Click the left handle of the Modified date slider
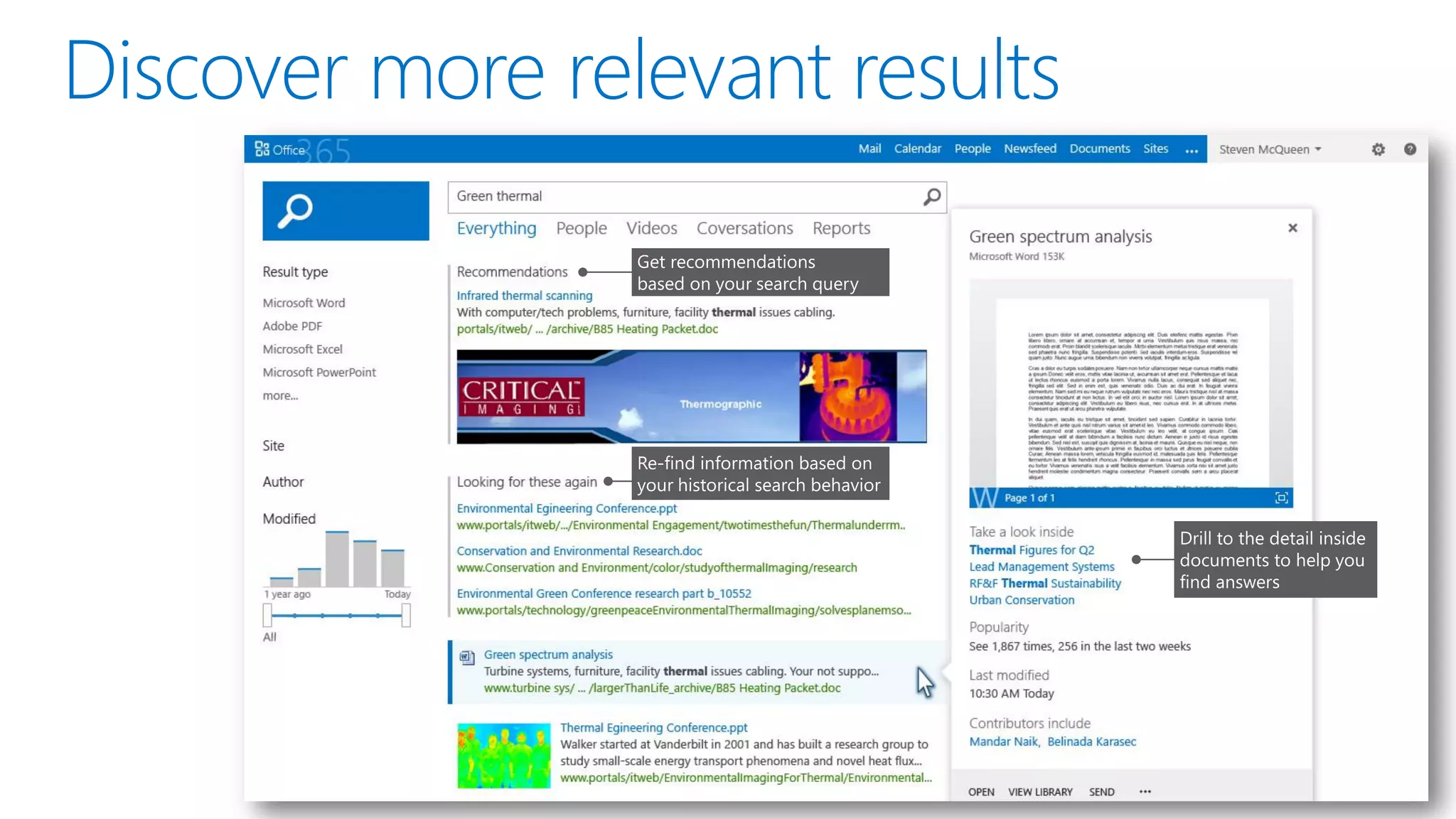The image size is (1456, 819). [267, 615]
